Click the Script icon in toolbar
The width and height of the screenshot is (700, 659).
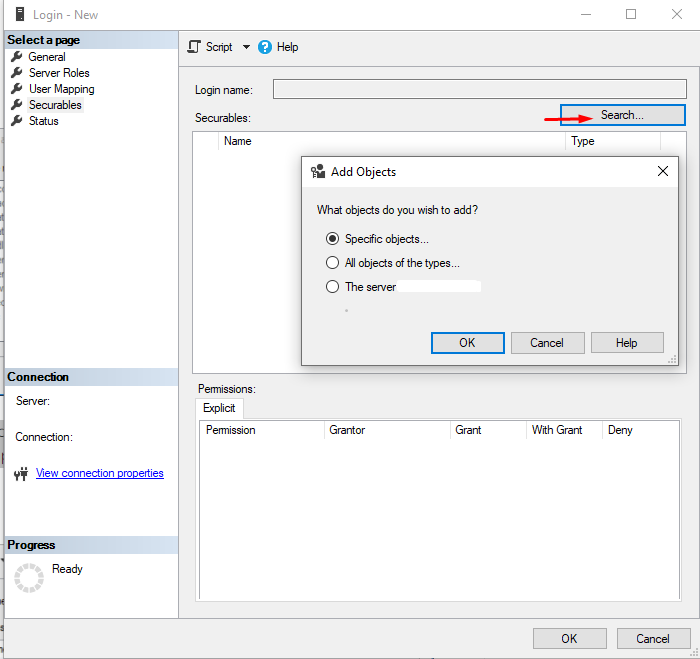click(x=194, y=47)
